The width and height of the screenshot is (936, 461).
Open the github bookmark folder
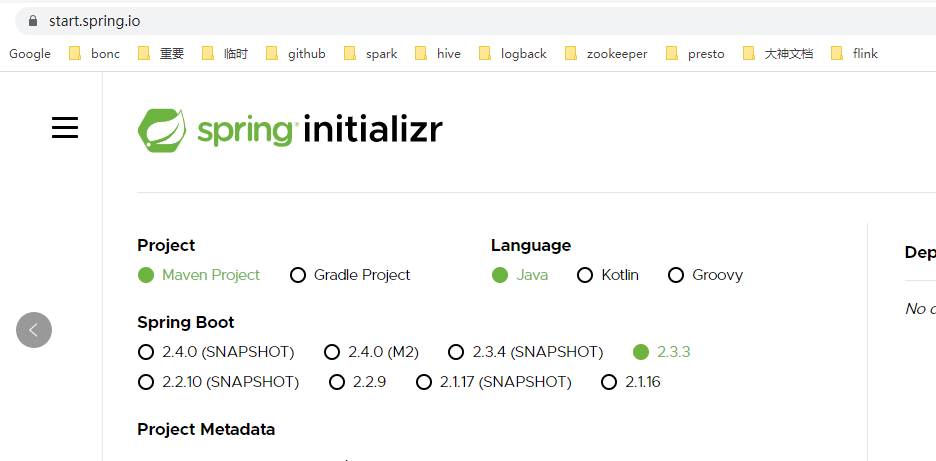click(295, 54)
